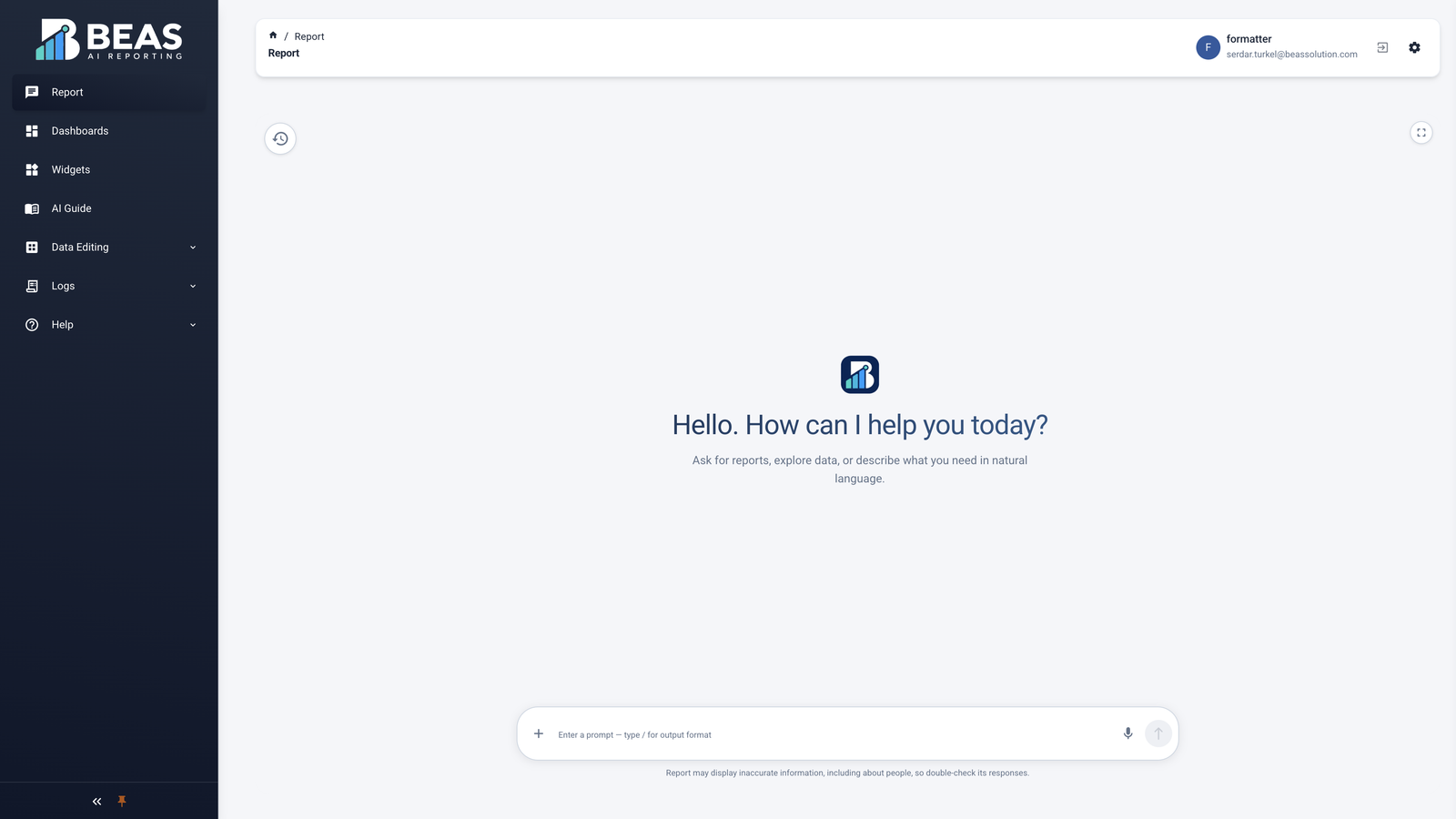Click the Report page title
The height and width of the screenshot is (819, 1456).
click(284, 53)
